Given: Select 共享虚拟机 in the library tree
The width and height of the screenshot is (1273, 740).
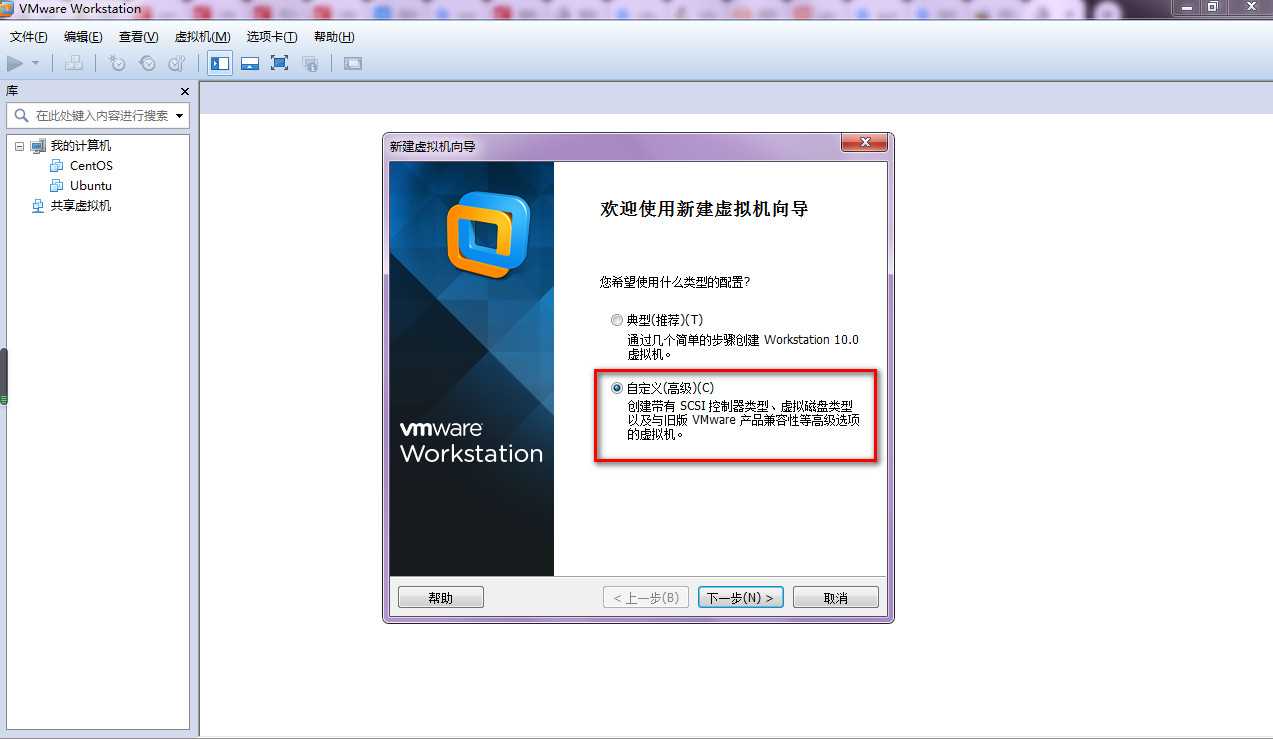Looking at the screenshot, I should (x=81, y=206).
